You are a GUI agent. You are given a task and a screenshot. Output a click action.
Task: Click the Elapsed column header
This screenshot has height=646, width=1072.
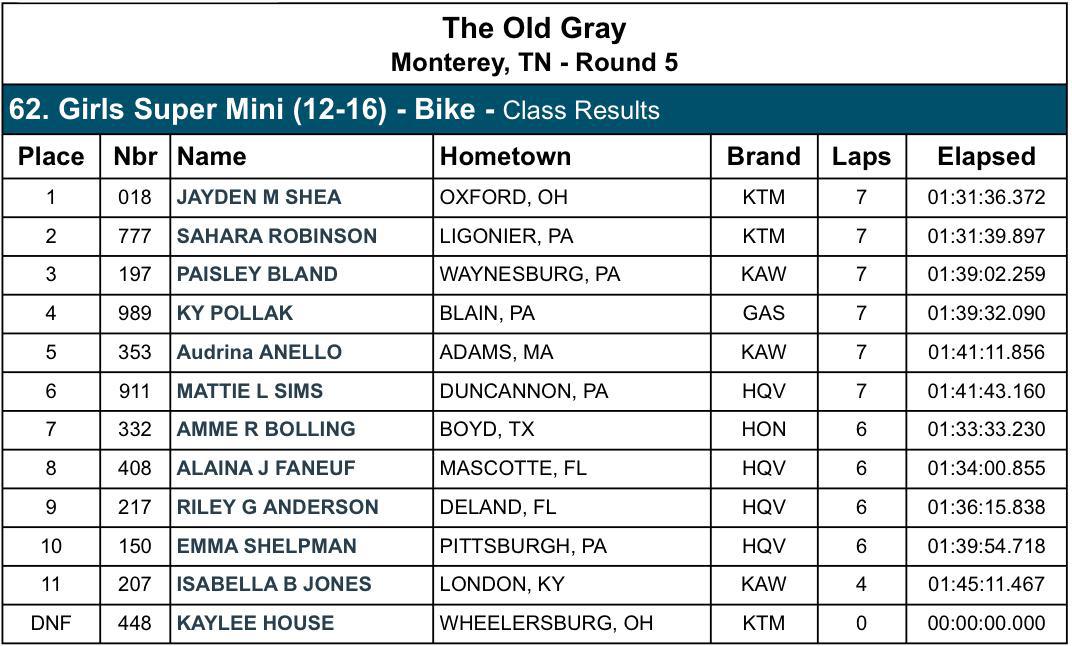987,157
